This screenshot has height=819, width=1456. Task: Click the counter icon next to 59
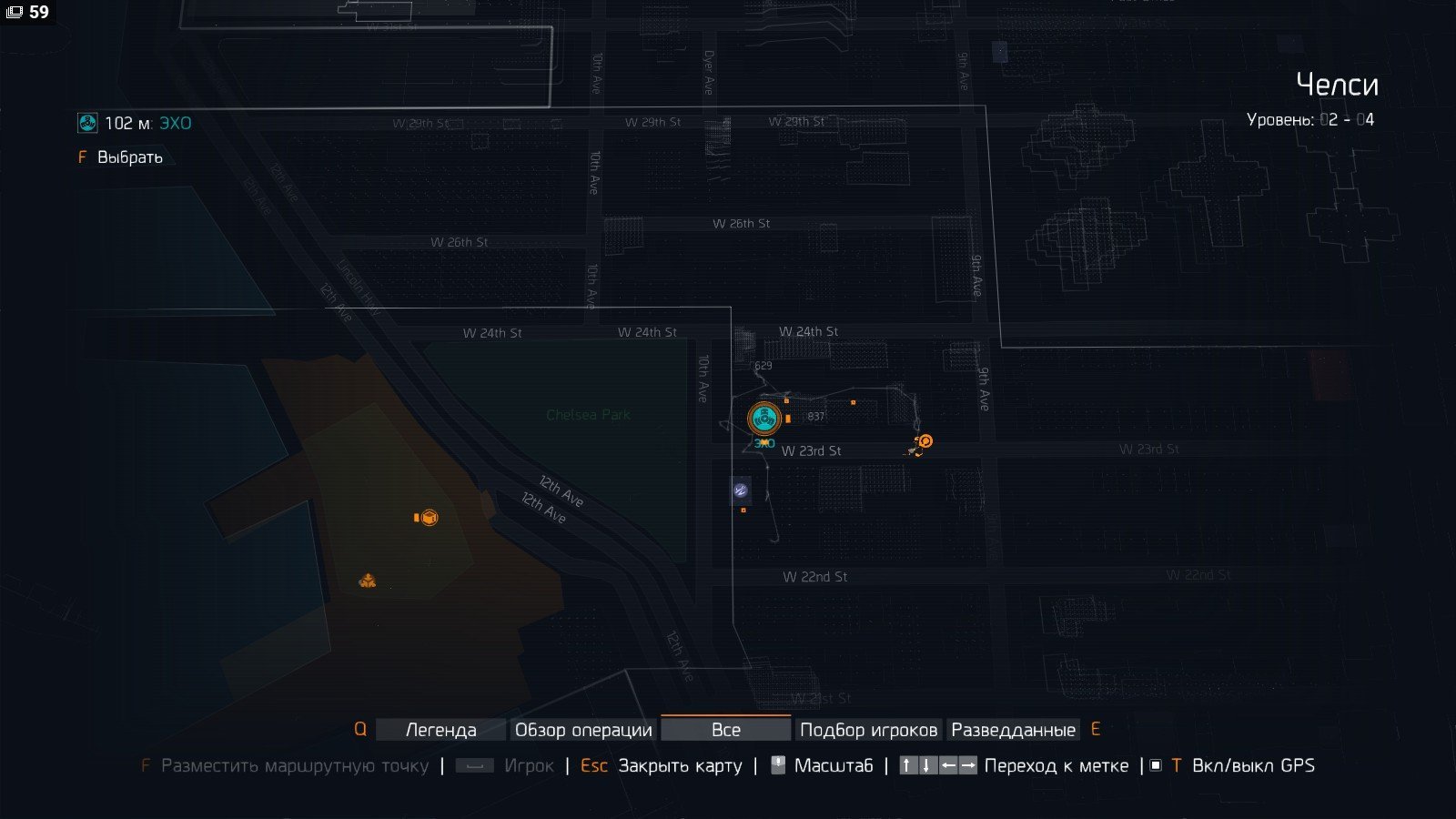point(14,13)
